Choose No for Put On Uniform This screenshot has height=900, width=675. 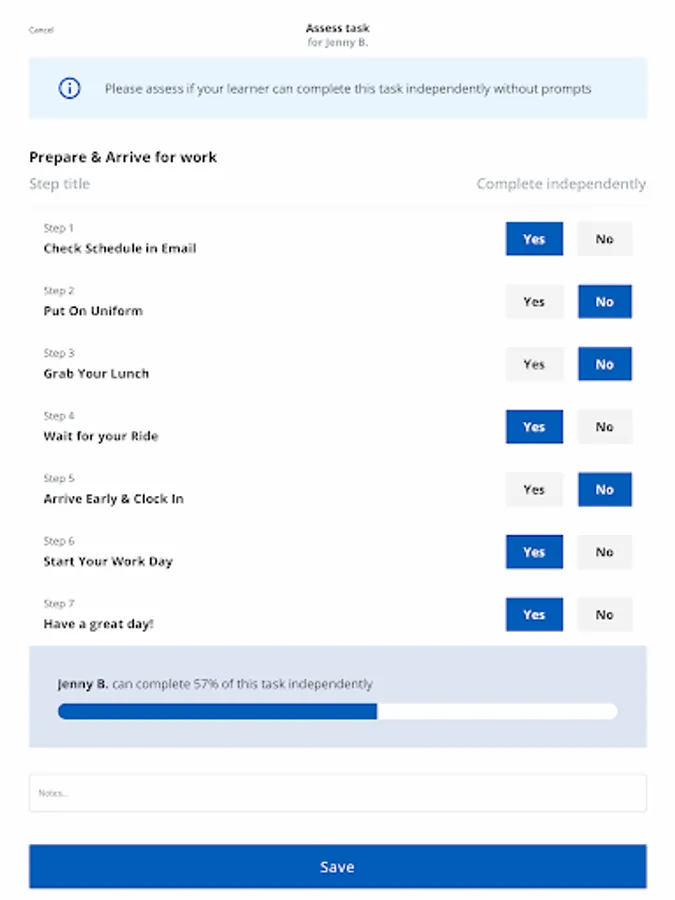click(605, 302)
